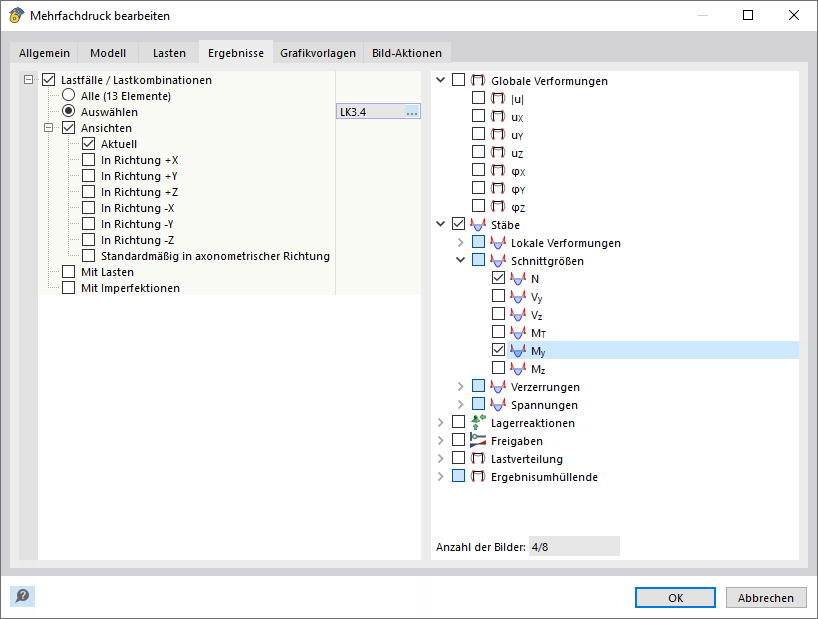The height and width of the screenshot is (619, 818).
Task: Select the Auswählen radio button
Action: coord(68,111)
